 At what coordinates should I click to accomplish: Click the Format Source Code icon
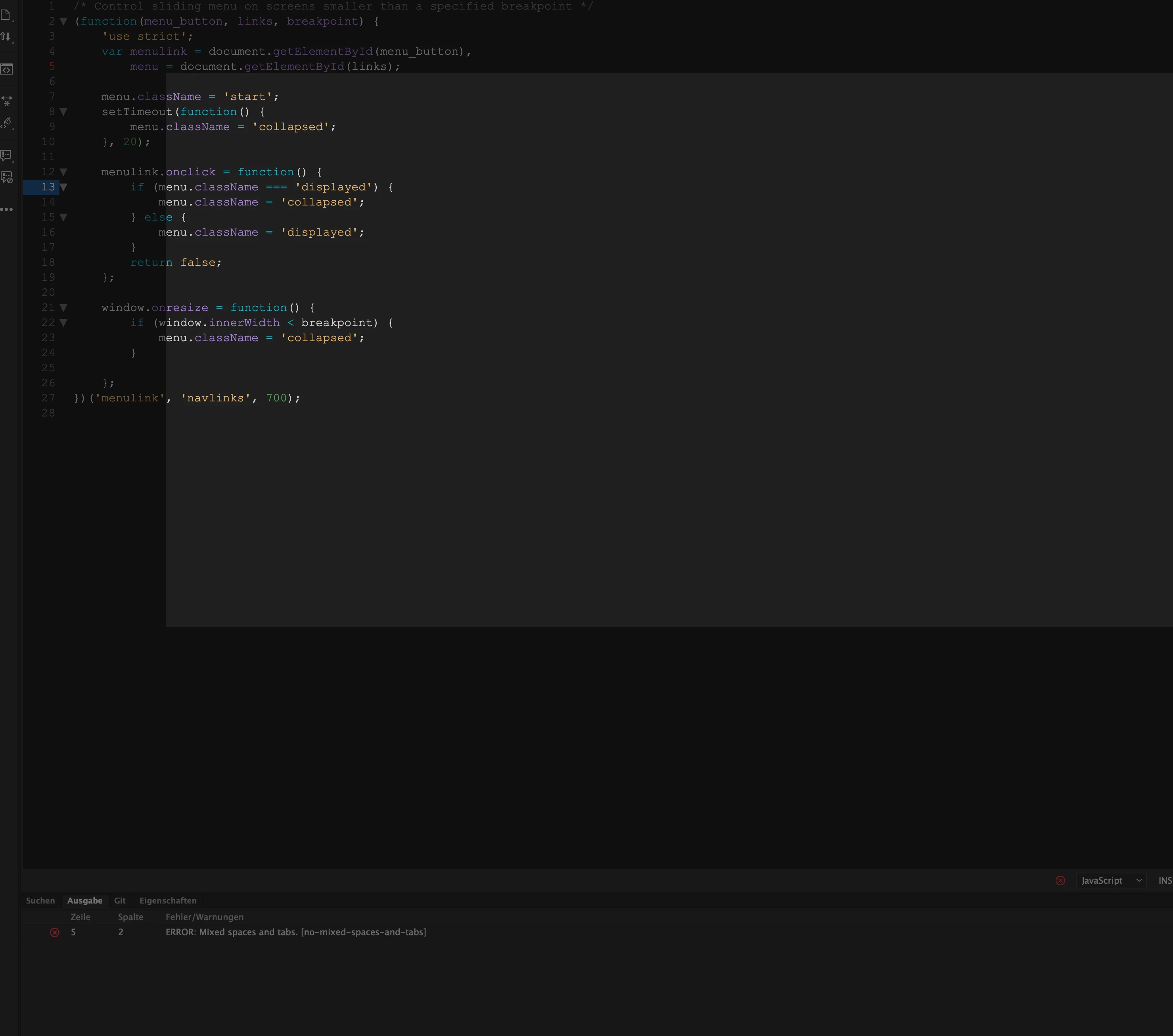point(6,123)
